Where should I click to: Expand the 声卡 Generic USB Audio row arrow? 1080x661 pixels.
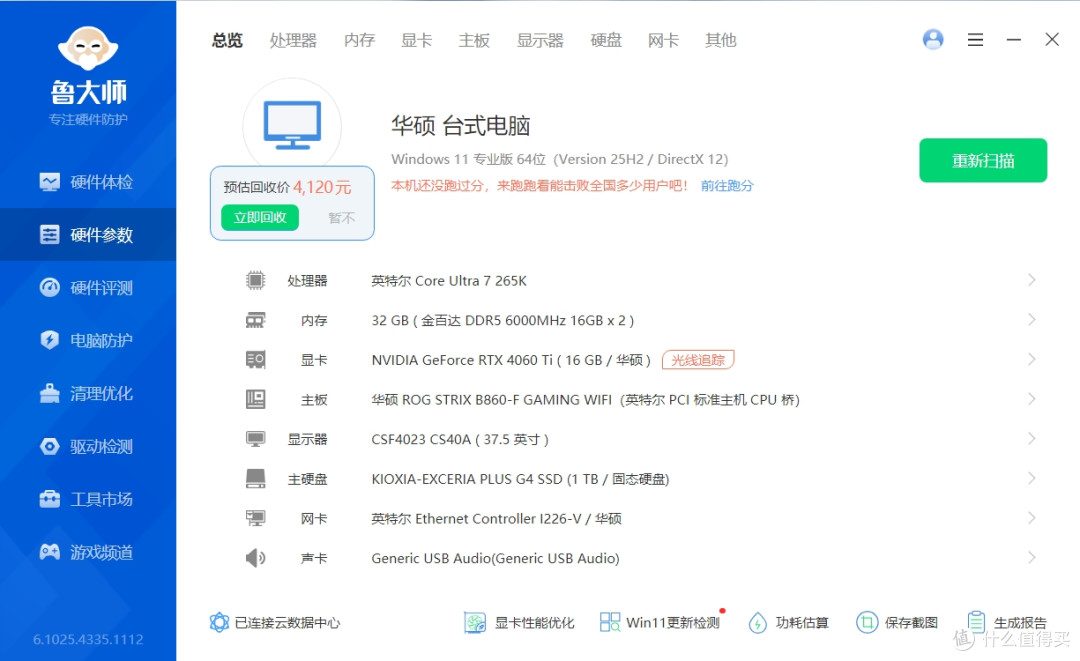coord(1031,558)
